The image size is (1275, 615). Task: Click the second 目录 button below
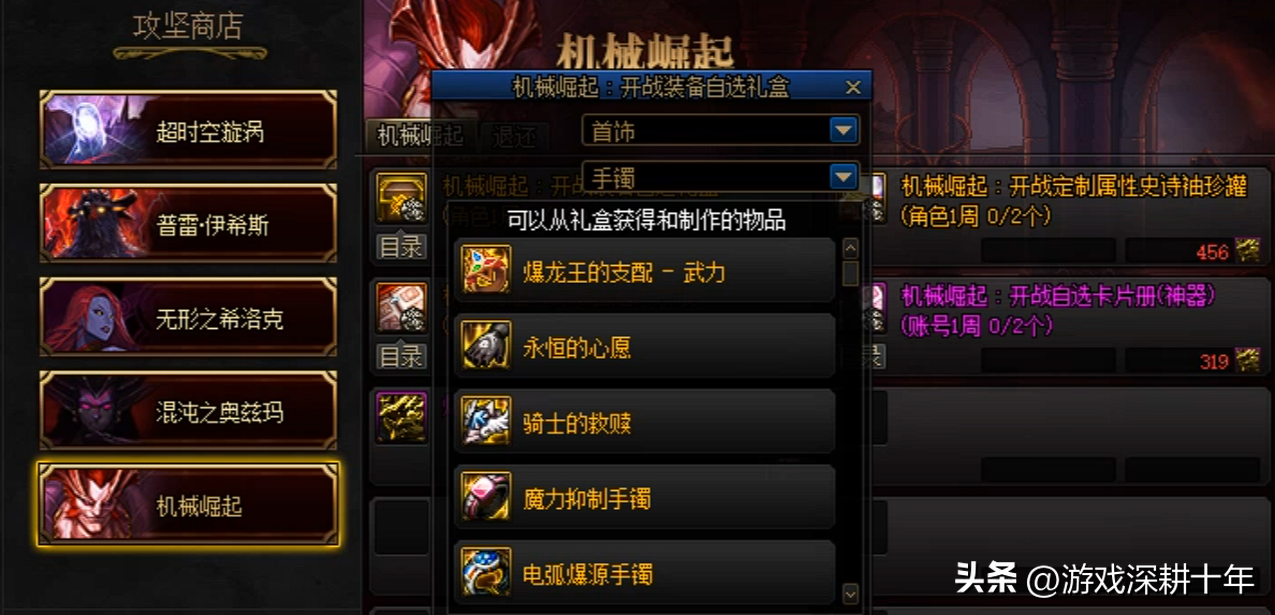pyautogui.click(x=401, y=355)
